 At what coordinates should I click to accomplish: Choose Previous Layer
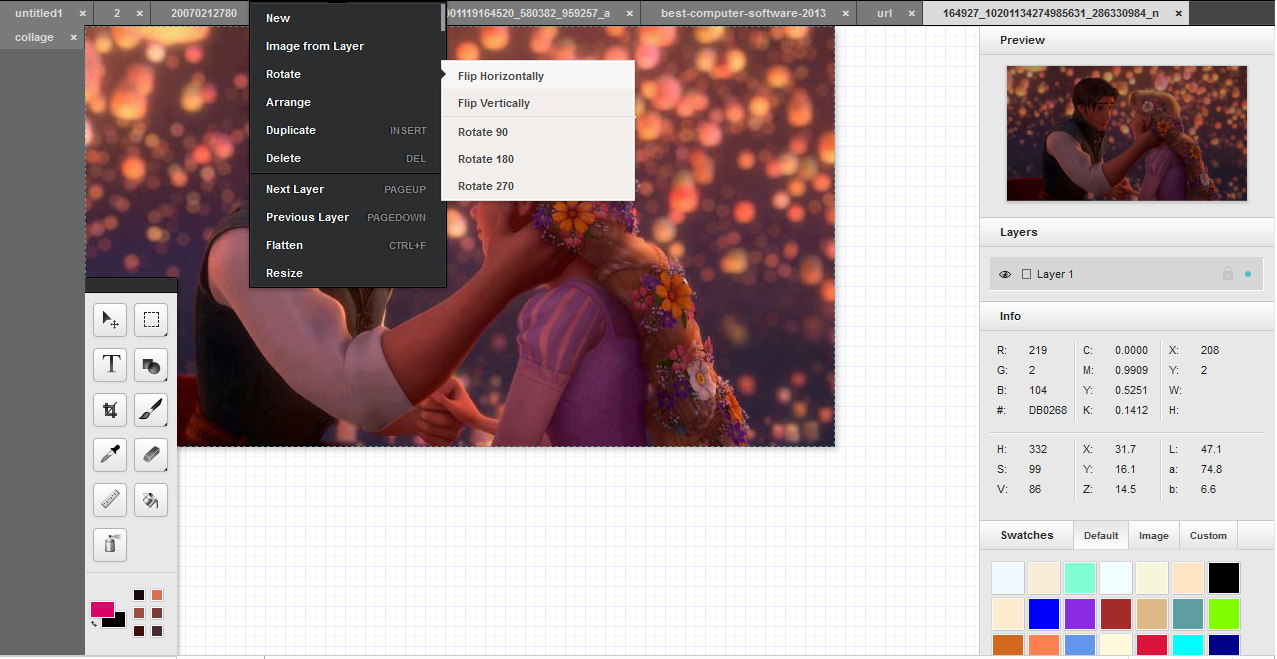pyautogui.click(x=347, y=217)
